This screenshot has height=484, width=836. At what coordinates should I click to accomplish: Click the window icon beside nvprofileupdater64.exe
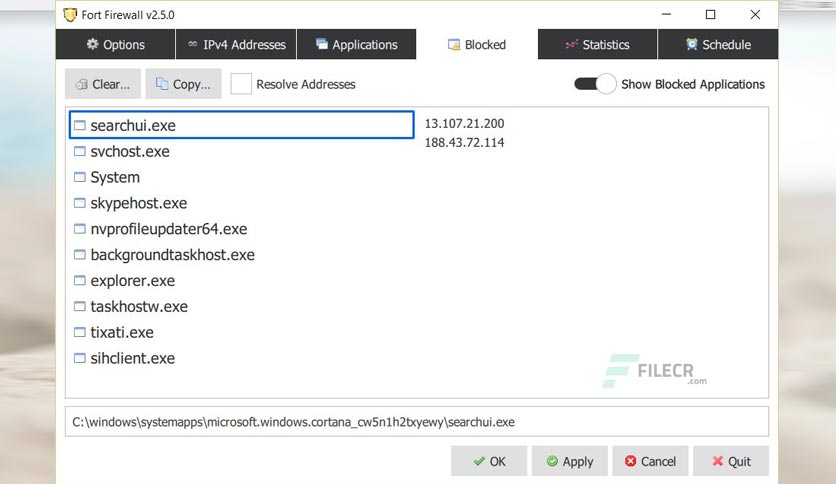coord(79,229)
